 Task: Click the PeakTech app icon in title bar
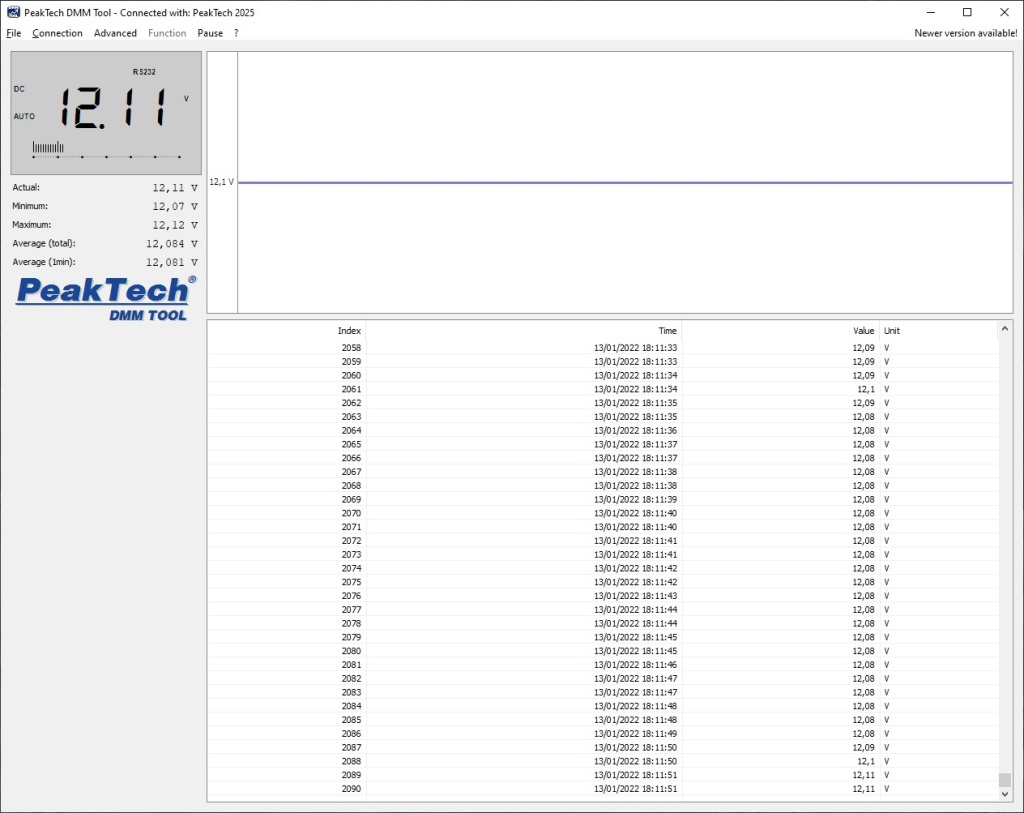pyautogui.click(x=13, y=12)
